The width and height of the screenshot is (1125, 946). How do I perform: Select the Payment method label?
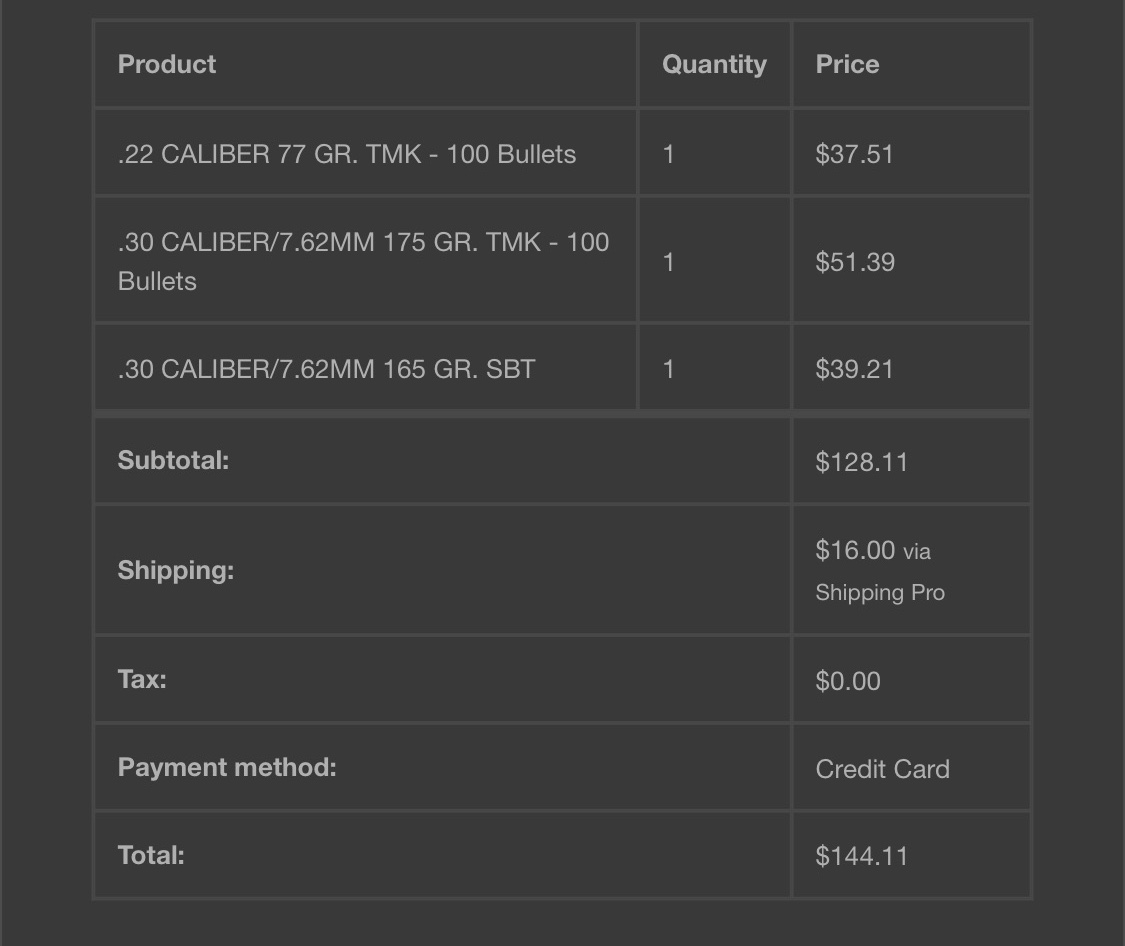[x=227, y=767]
